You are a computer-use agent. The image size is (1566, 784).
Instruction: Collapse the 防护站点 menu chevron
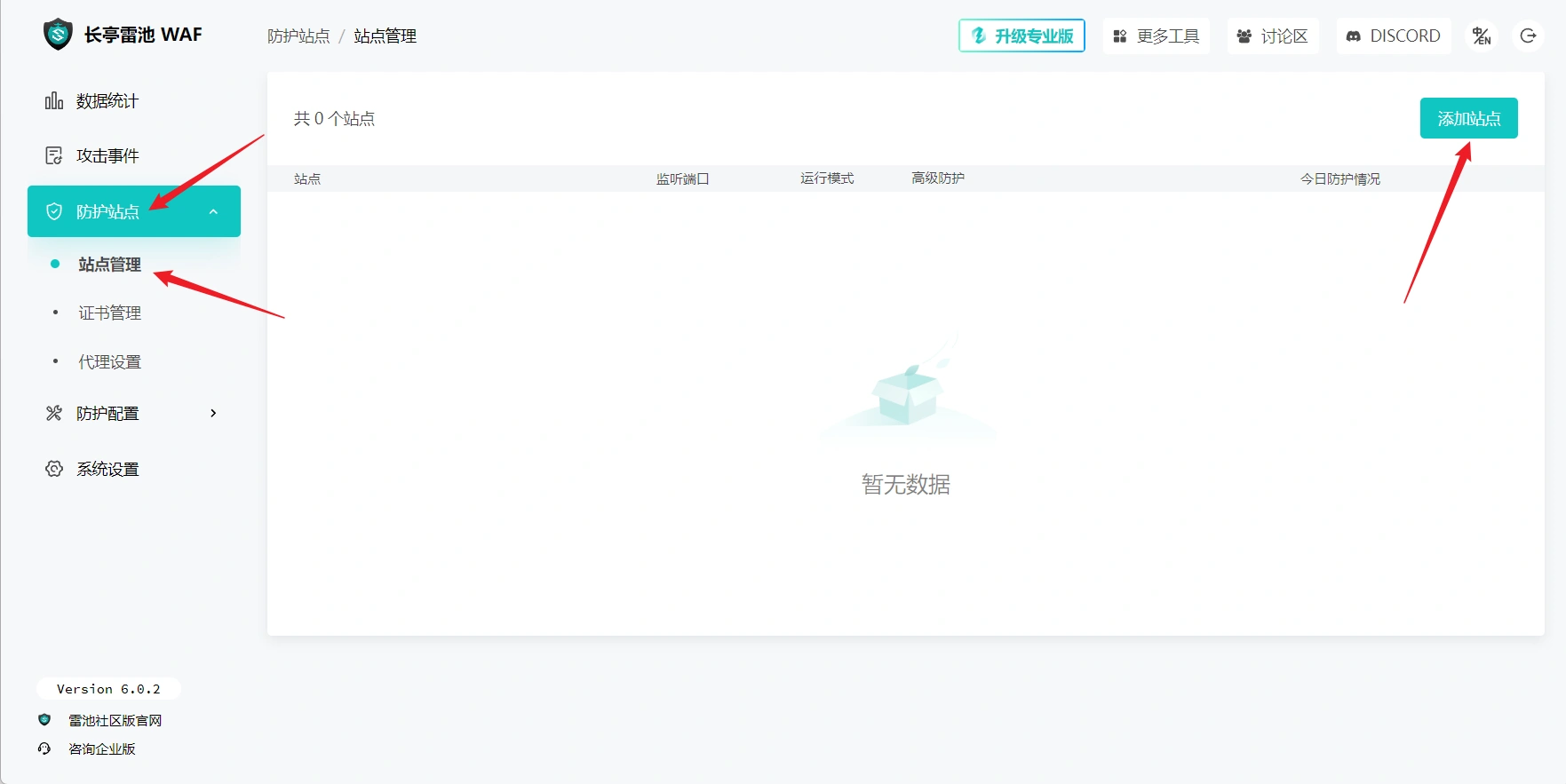point(213,211)
